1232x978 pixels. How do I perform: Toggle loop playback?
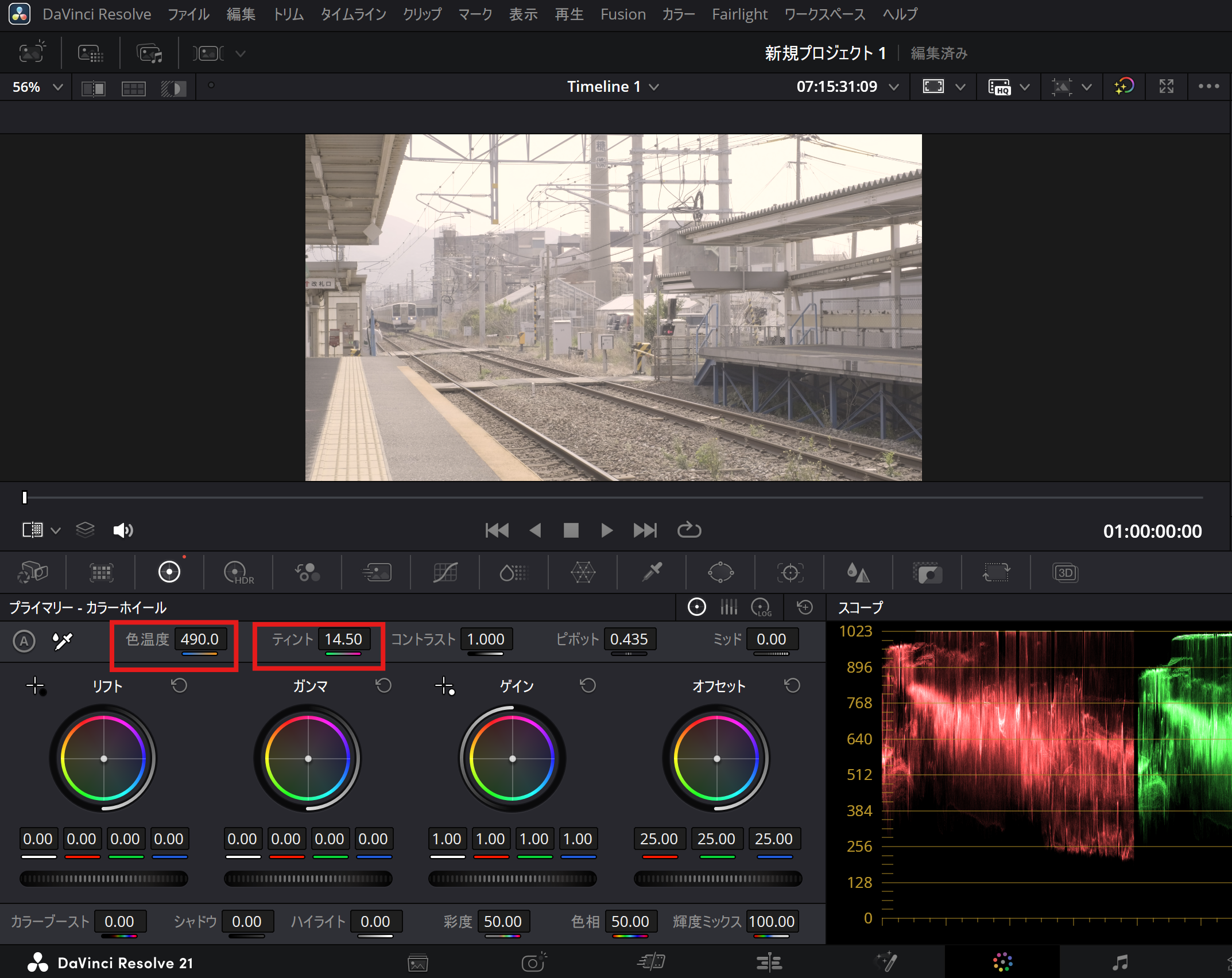(689, 530)
